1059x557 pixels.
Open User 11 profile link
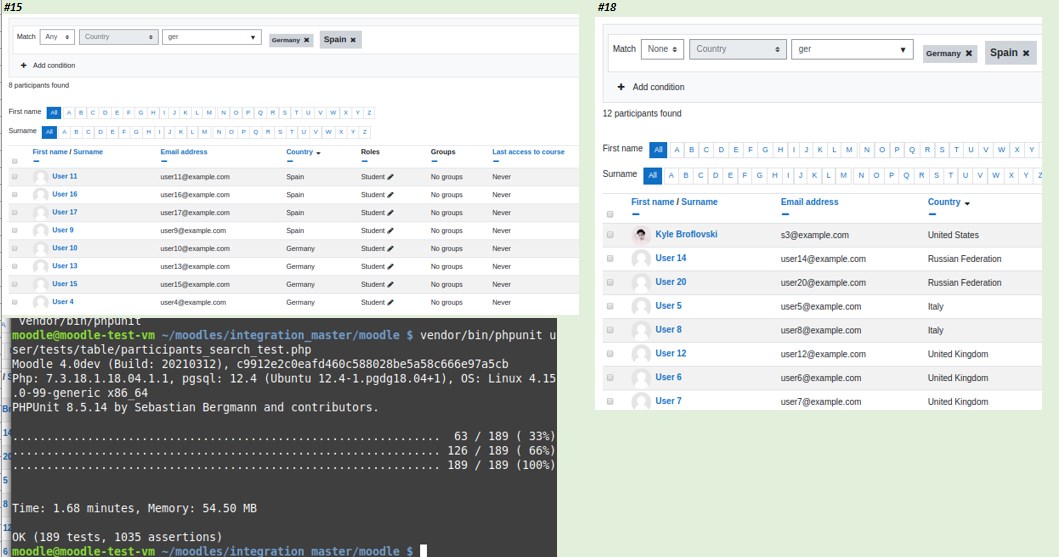(65, 176)
